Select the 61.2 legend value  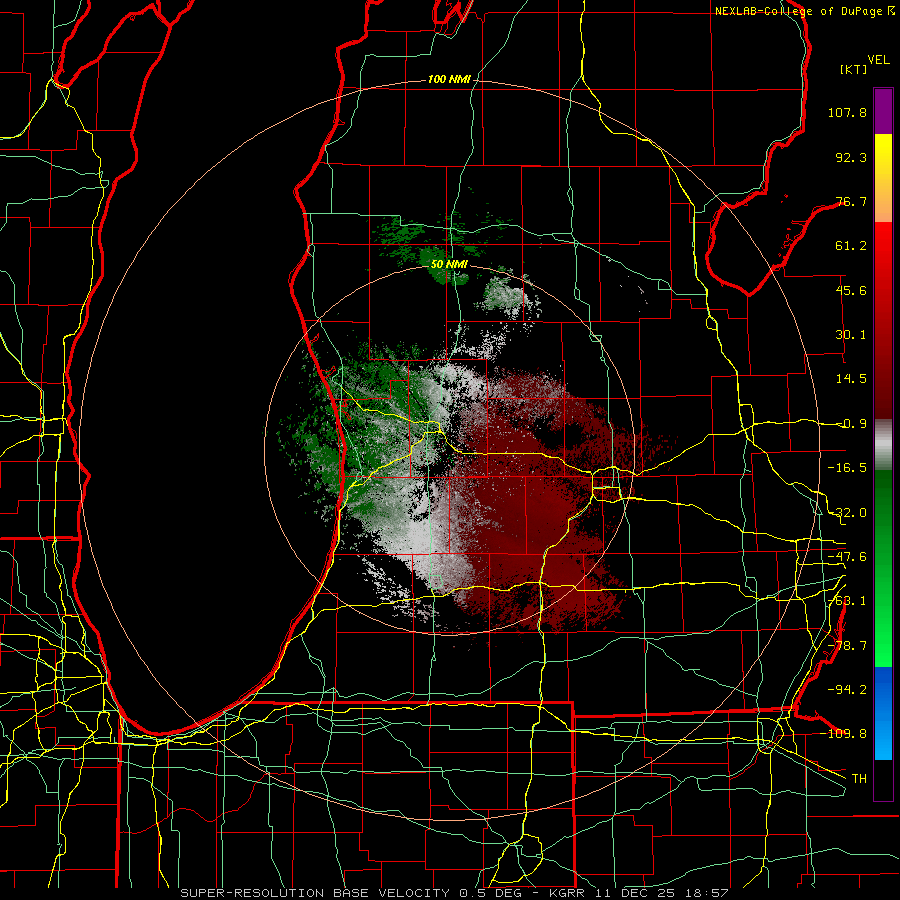851,246
